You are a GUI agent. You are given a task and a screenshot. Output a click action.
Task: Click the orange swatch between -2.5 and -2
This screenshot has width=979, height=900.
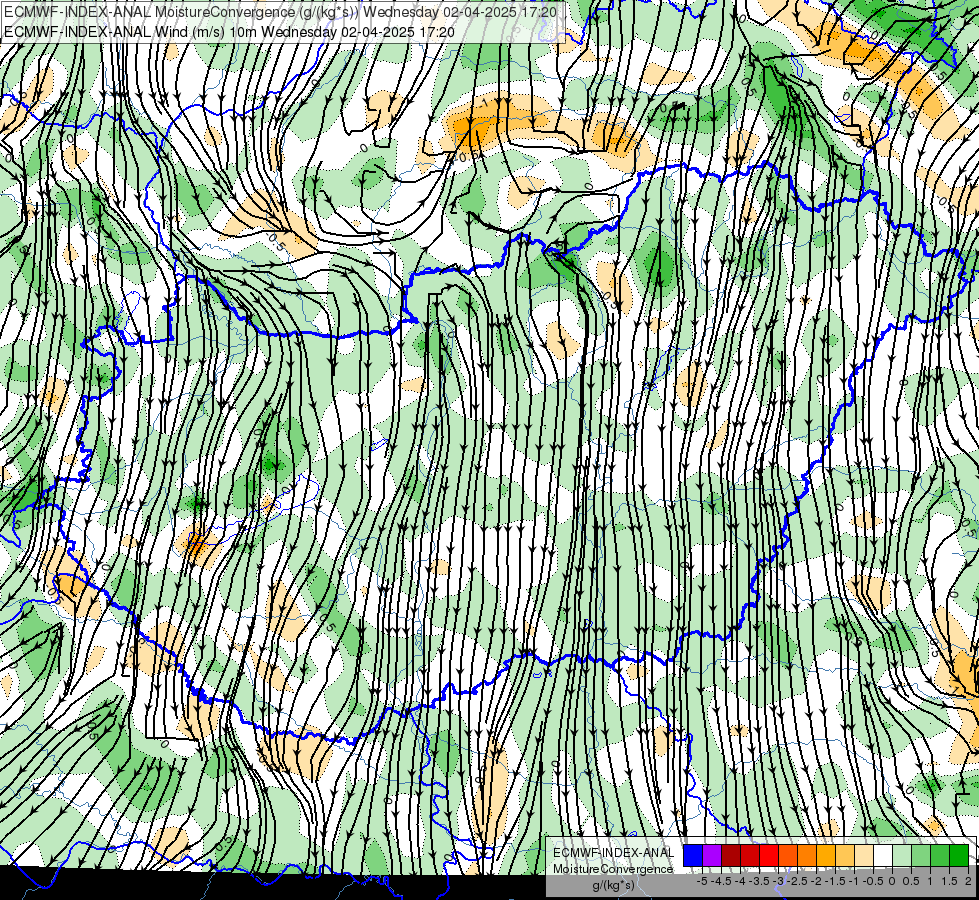point(807,856)
